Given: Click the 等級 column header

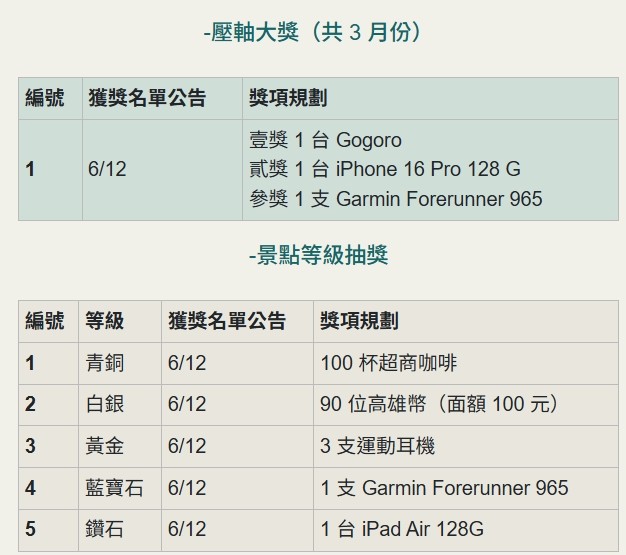Looking at the screenshot, I should pos(105,320).
